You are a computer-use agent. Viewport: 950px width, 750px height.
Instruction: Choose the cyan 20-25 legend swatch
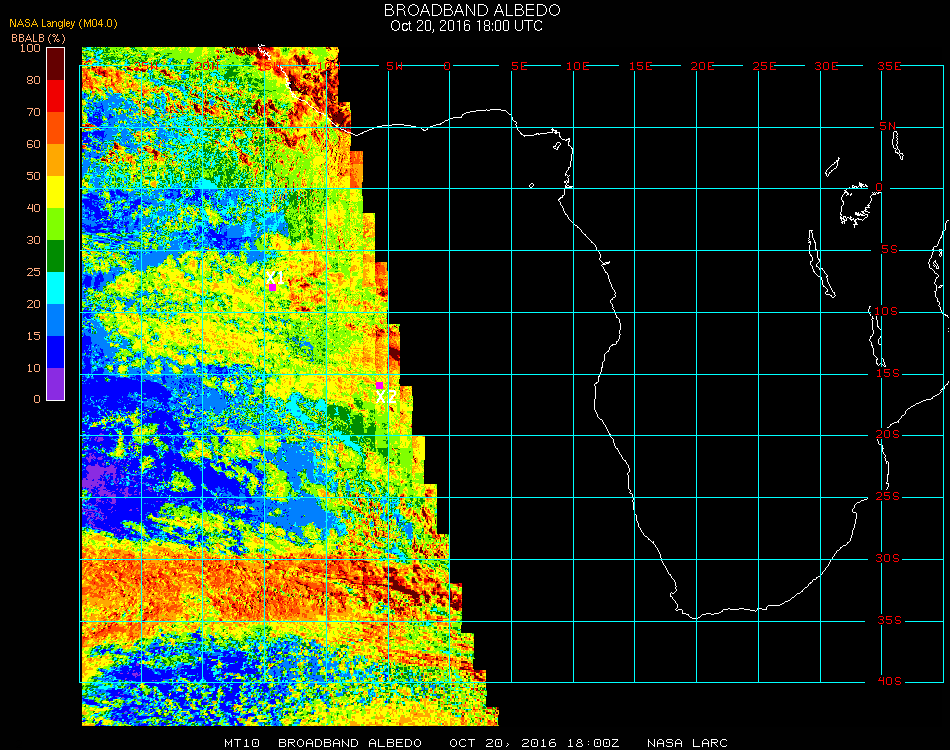56,288
